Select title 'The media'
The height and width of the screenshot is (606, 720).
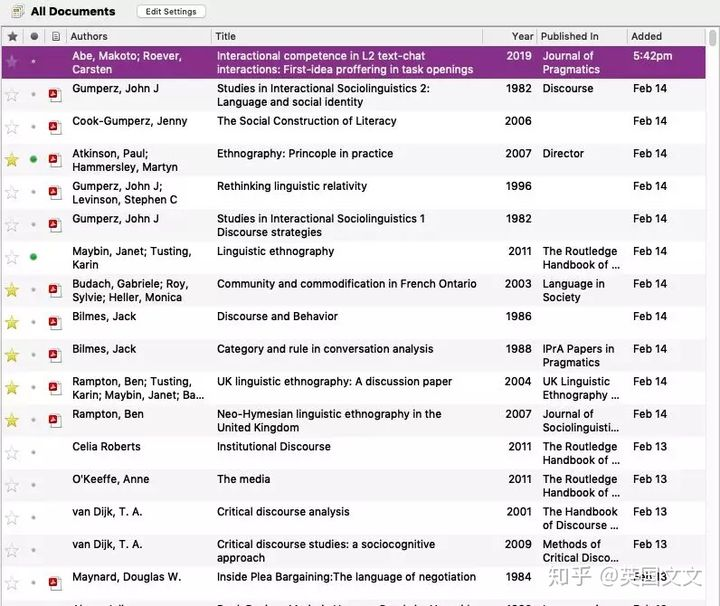pos(243,479)
